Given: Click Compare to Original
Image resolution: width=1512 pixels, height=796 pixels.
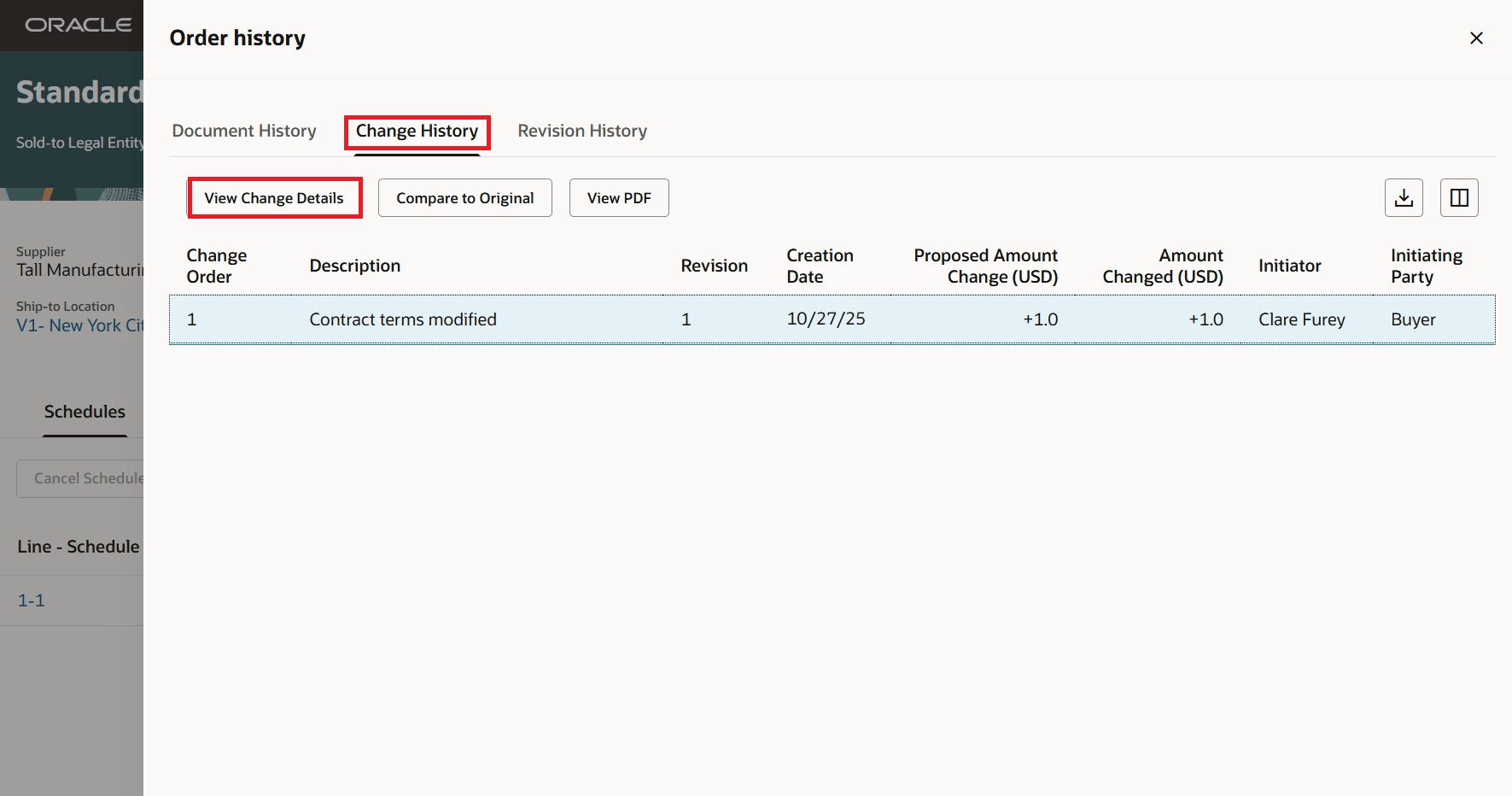Looking at the screenshot, I should pyautogui.click(x=464, y=197).
